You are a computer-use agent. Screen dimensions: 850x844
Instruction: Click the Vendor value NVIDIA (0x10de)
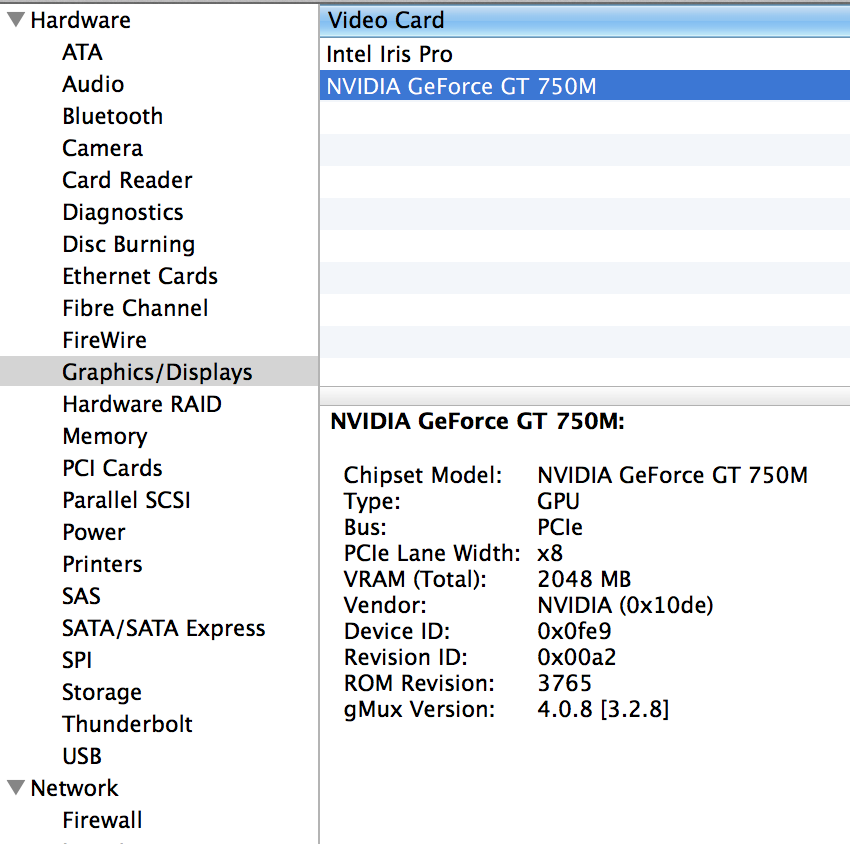coord(626,605)
